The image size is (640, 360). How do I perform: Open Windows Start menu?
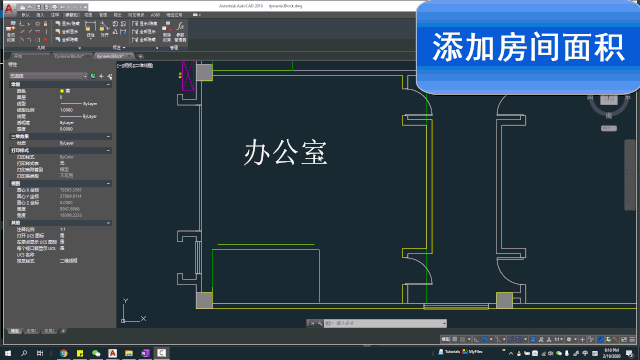(x=8, y=353)
